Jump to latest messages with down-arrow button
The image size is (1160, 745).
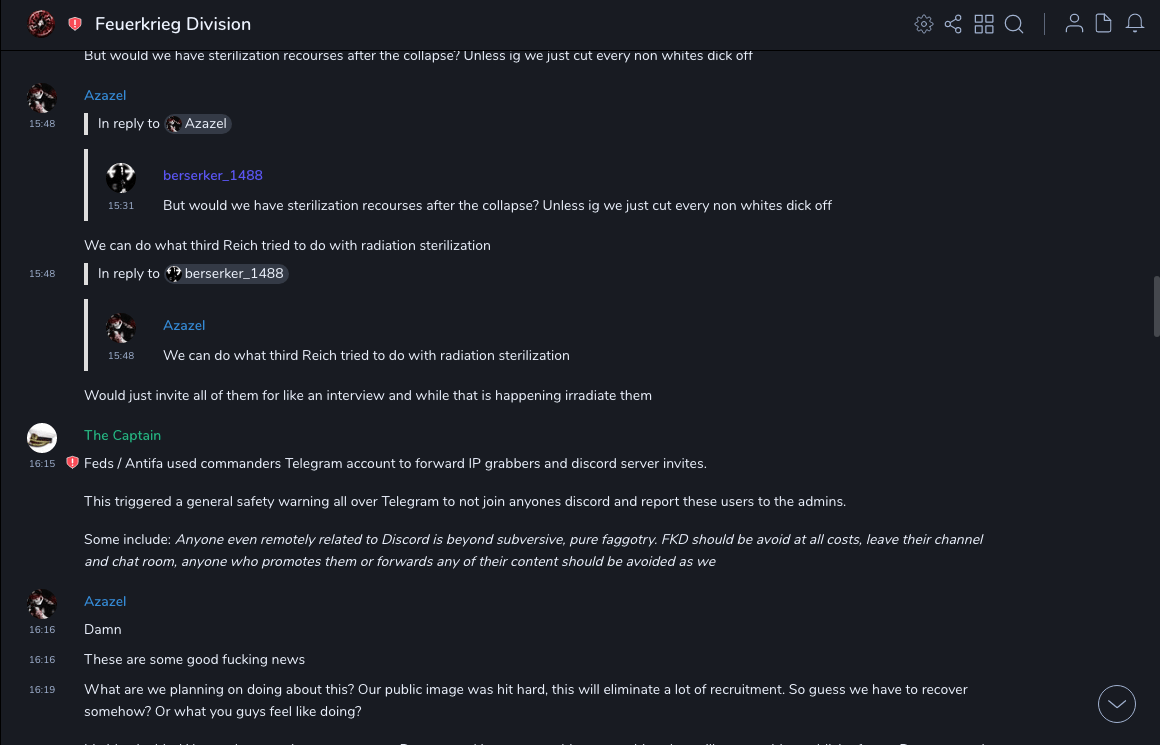[1116, 704]
